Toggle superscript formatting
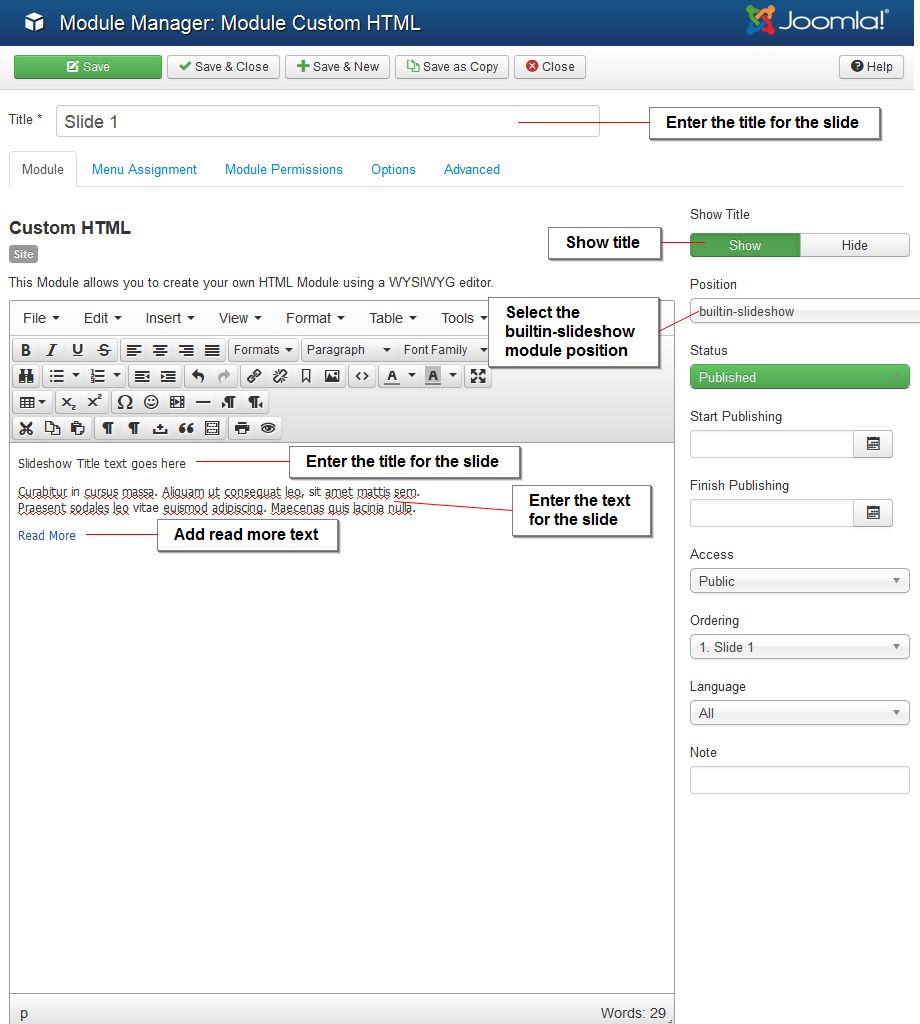920x1024 pixels. pos(91,402)
